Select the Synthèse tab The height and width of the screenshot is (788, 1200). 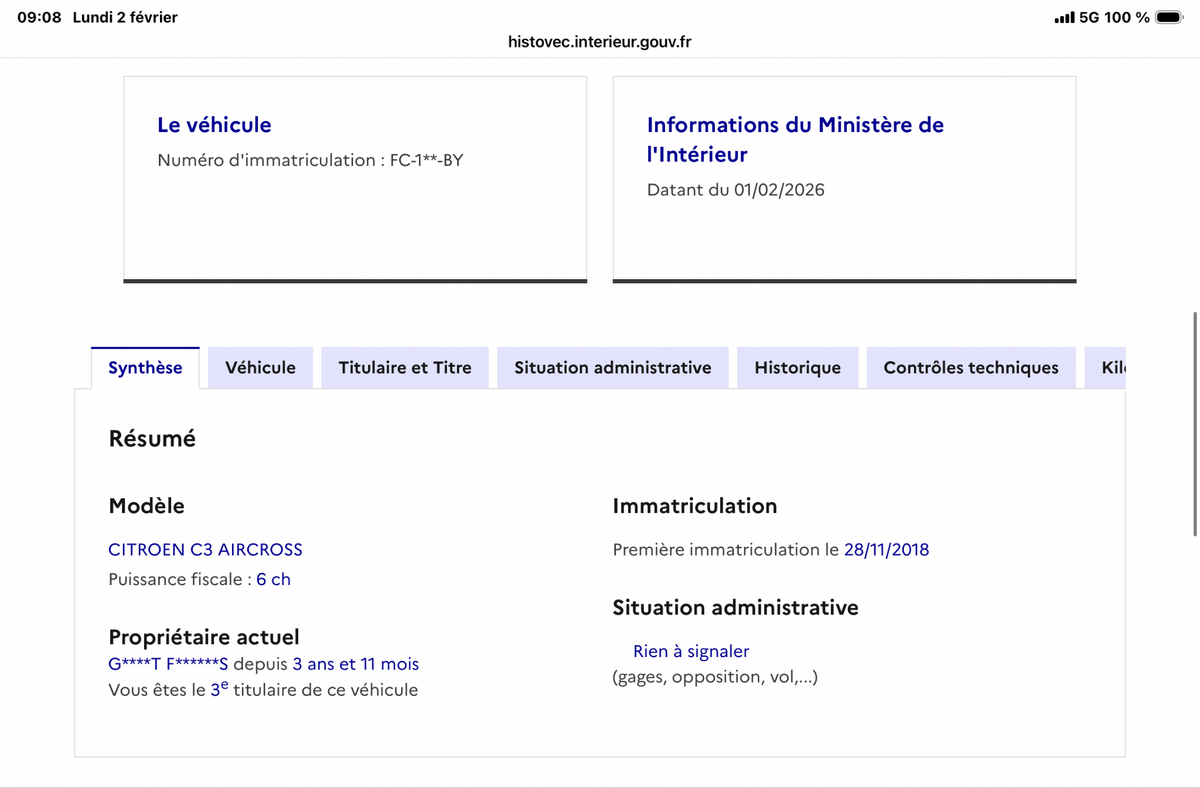coord(145,367)
